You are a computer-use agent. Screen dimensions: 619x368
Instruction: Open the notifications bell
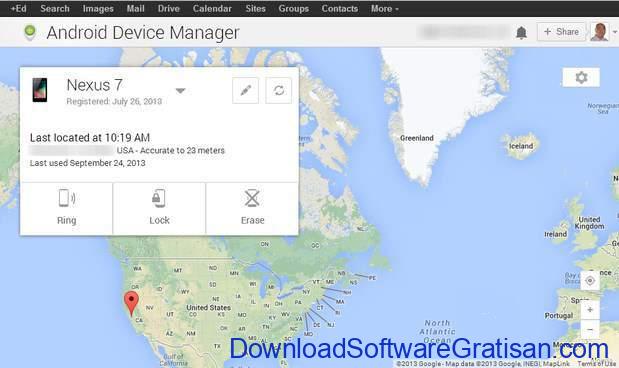(521, 32)
